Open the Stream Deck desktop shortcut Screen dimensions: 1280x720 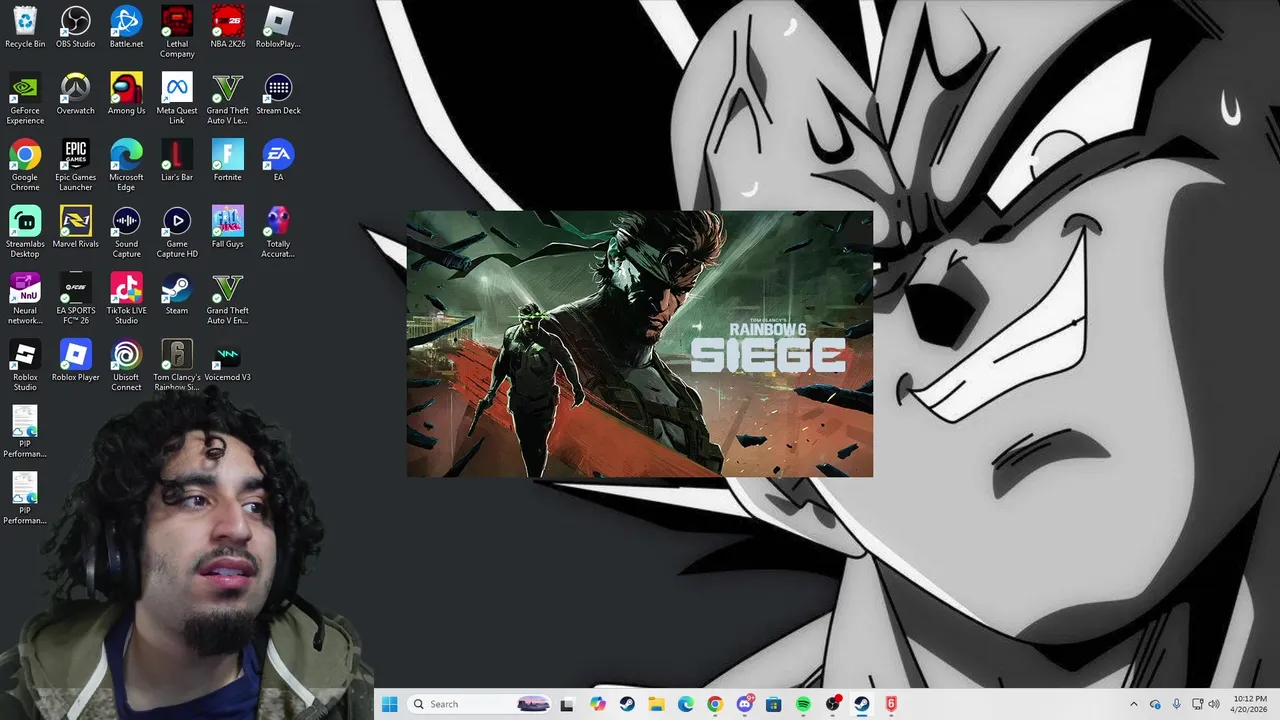click(278, 94)
